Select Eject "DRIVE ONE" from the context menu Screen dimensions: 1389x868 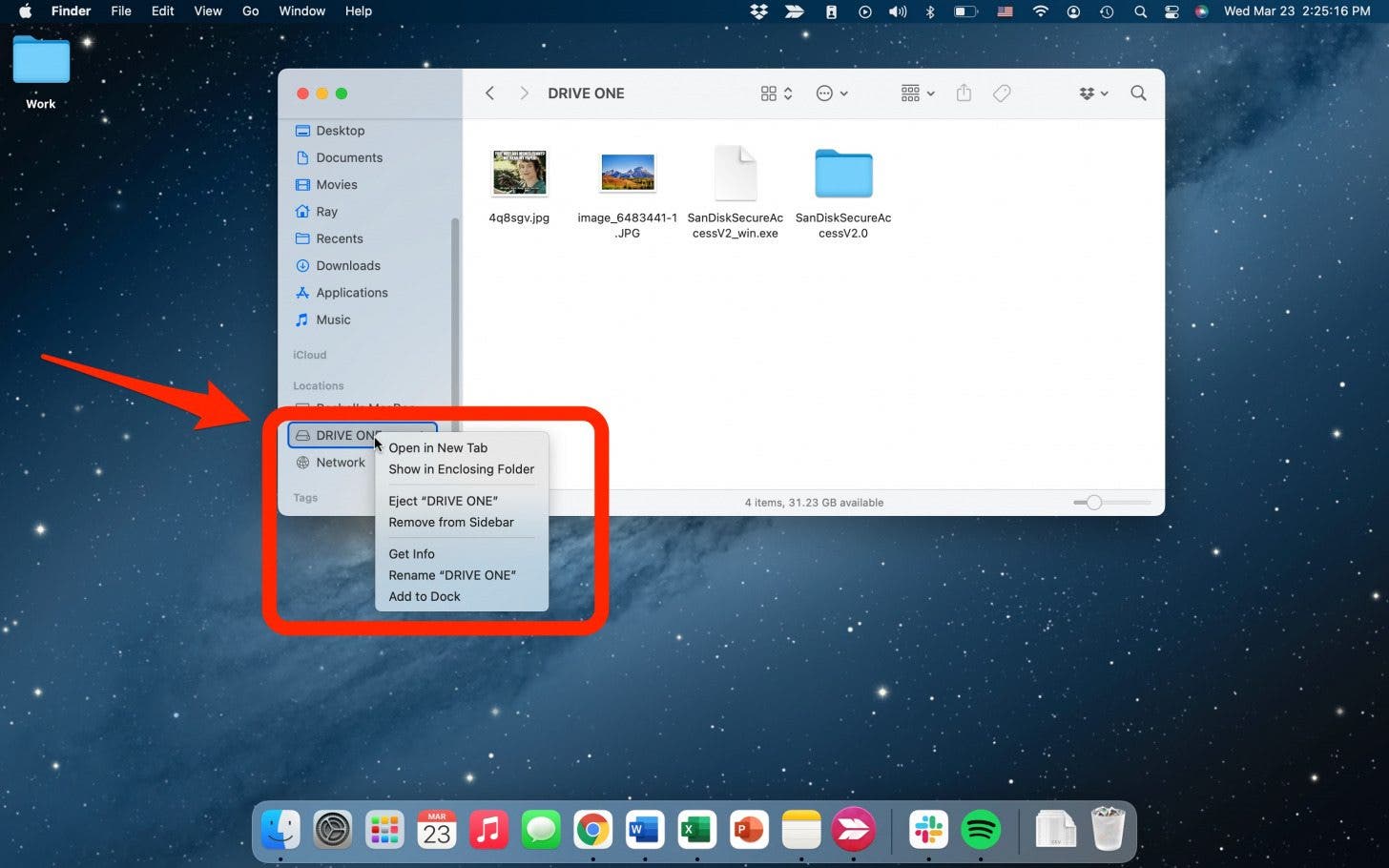[443, 501]
